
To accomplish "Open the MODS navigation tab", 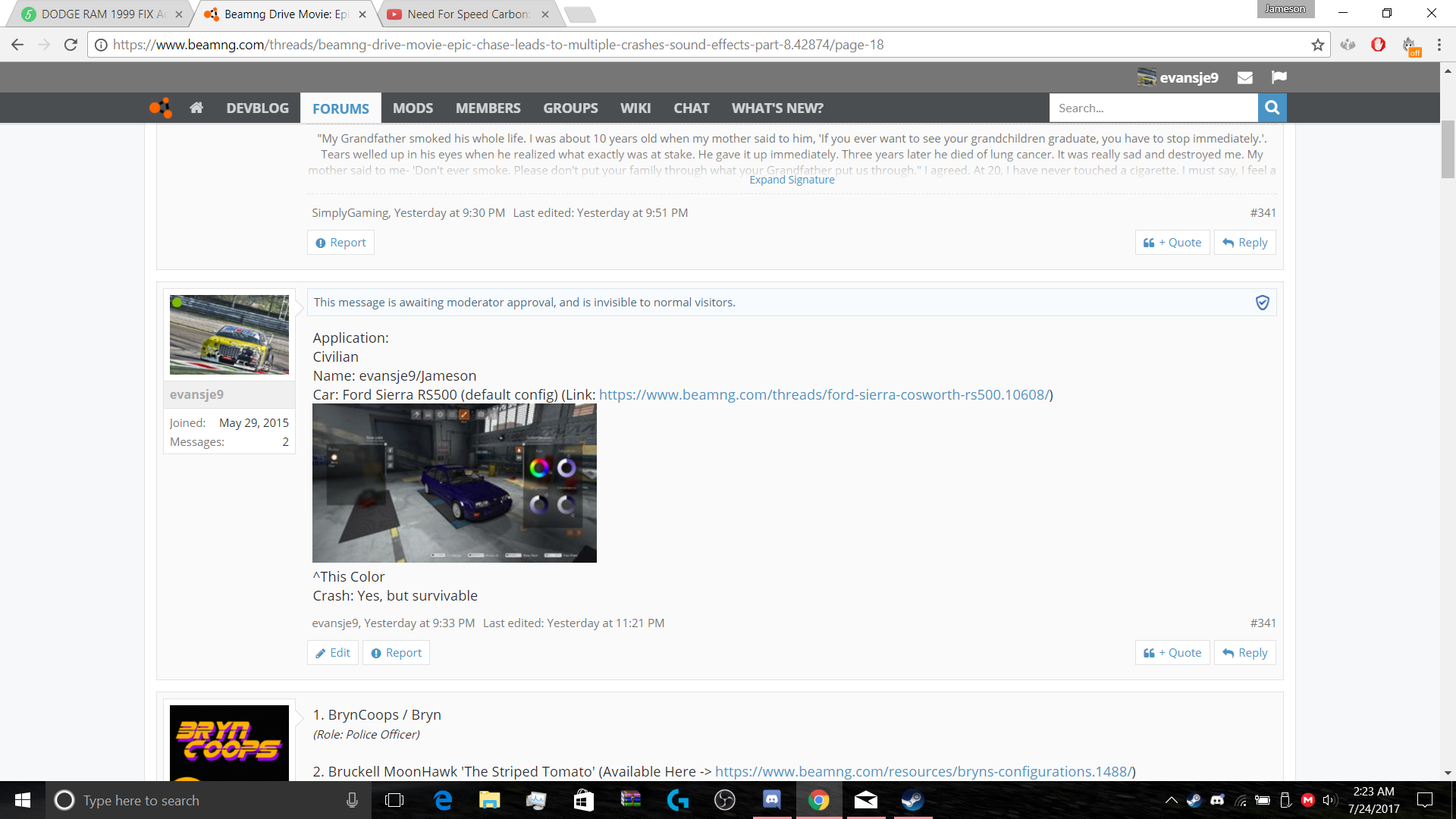I will click(413, 108).
